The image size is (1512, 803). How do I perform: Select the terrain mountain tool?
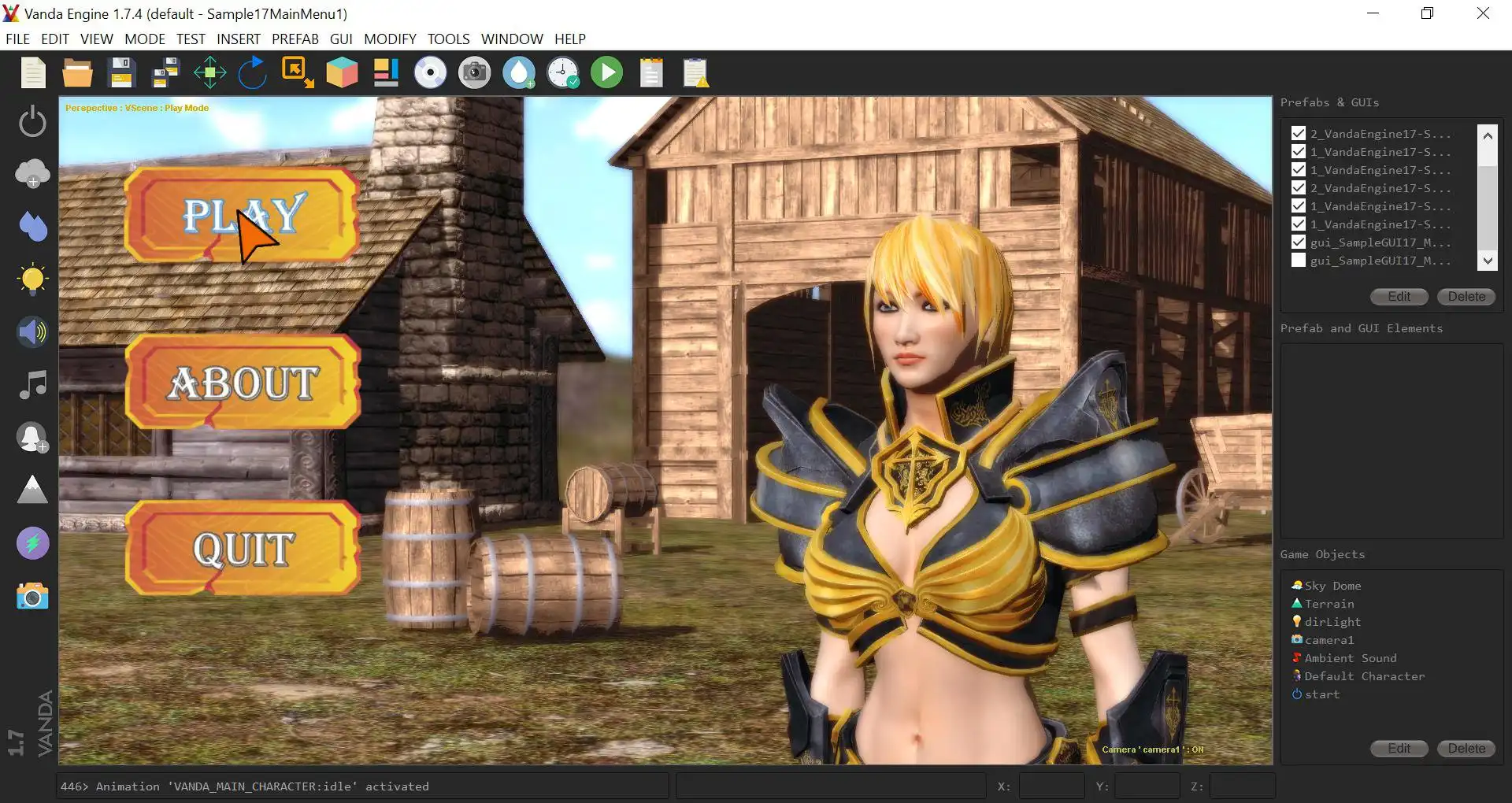32,489
